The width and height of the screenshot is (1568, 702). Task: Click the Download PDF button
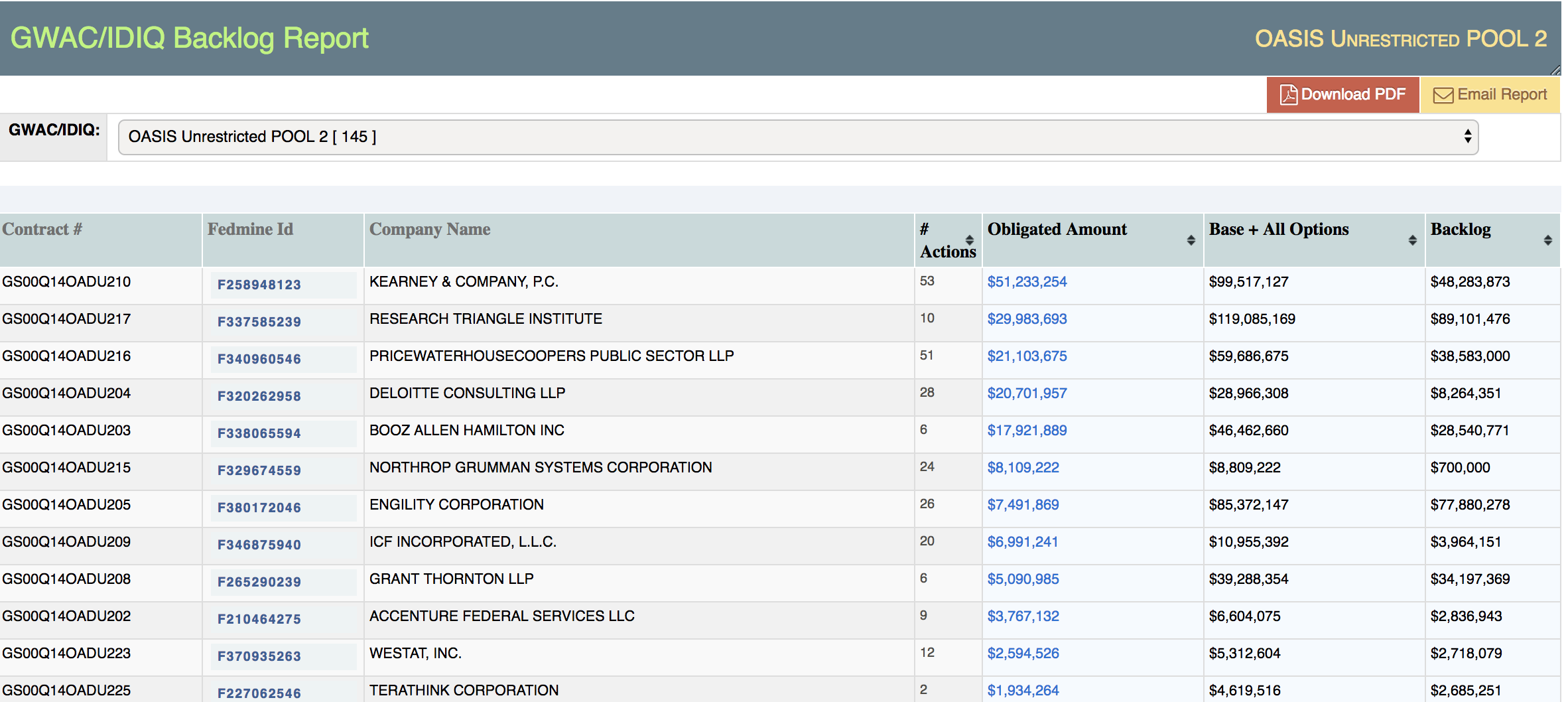(1342, 95)
